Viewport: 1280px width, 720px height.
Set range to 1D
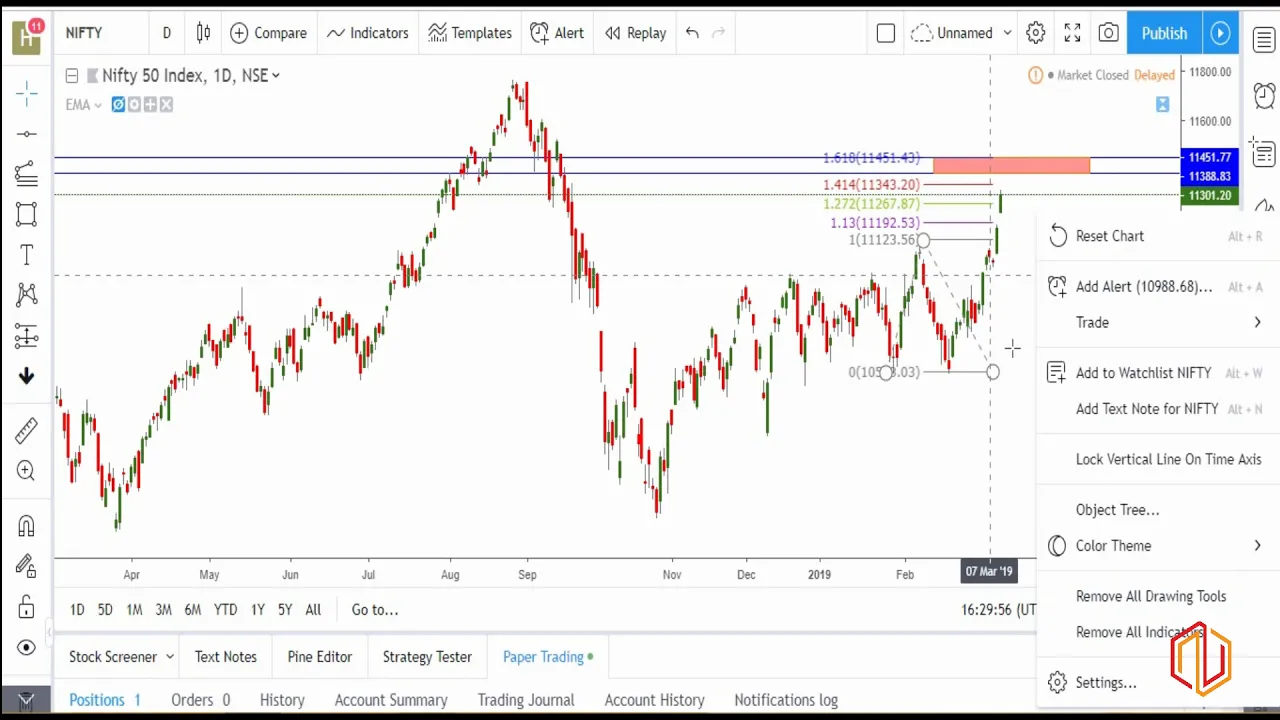click(77, 609)
